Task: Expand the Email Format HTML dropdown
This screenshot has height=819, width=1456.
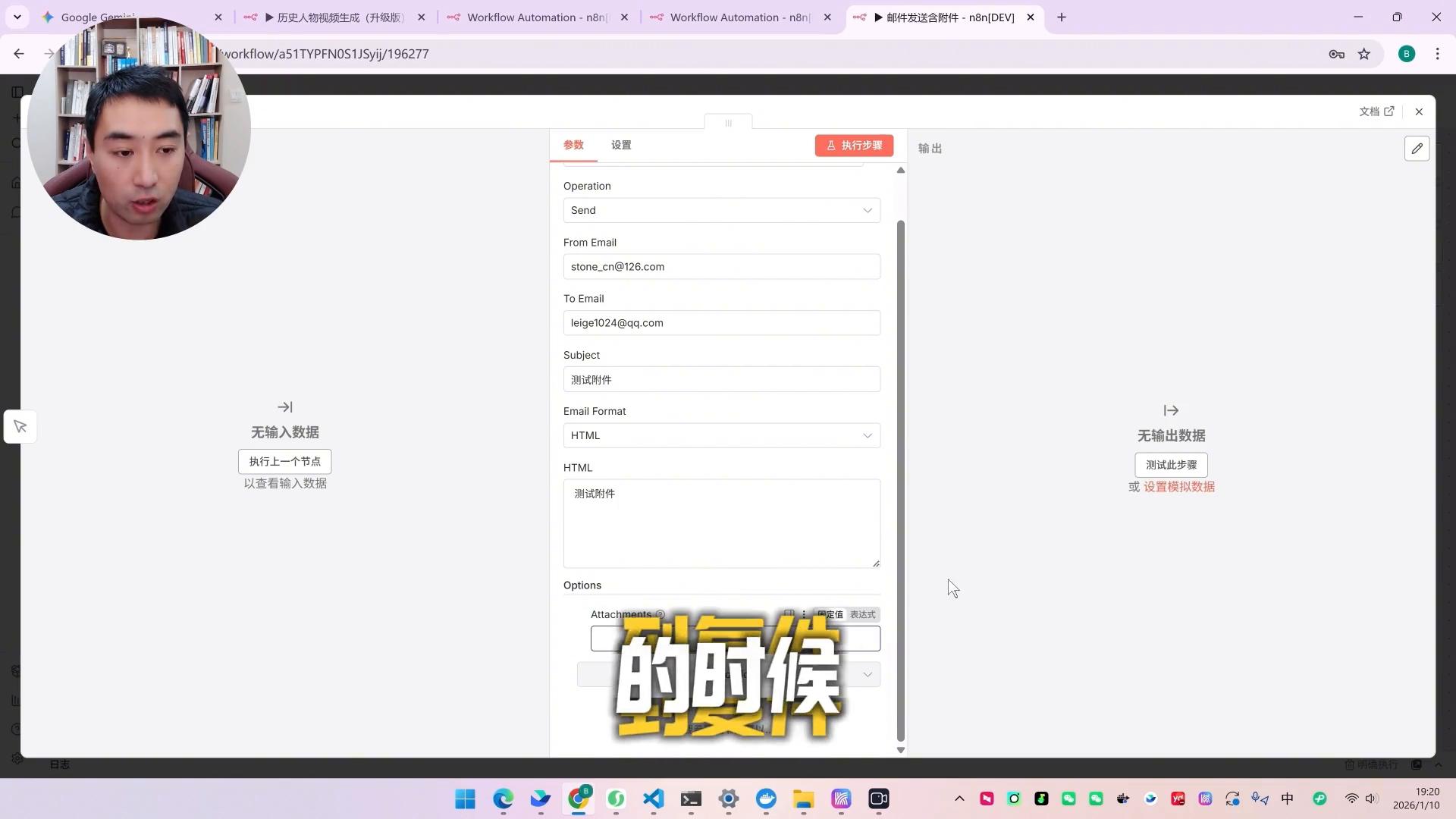Action: point(721,435)
